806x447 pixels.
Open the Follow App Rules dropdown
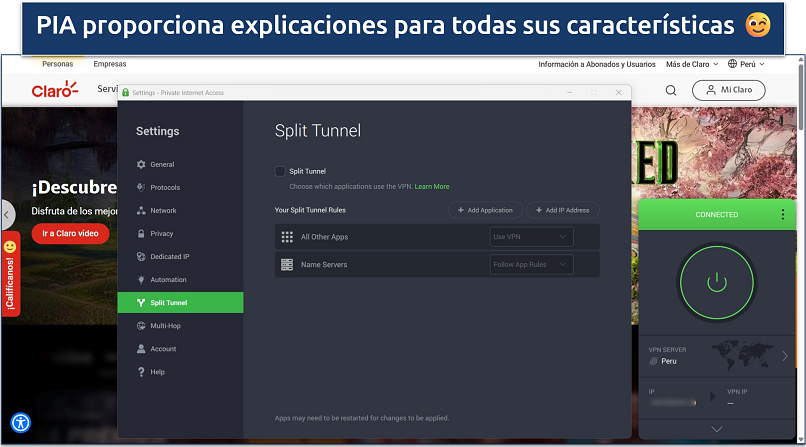[x=532, y=265]
